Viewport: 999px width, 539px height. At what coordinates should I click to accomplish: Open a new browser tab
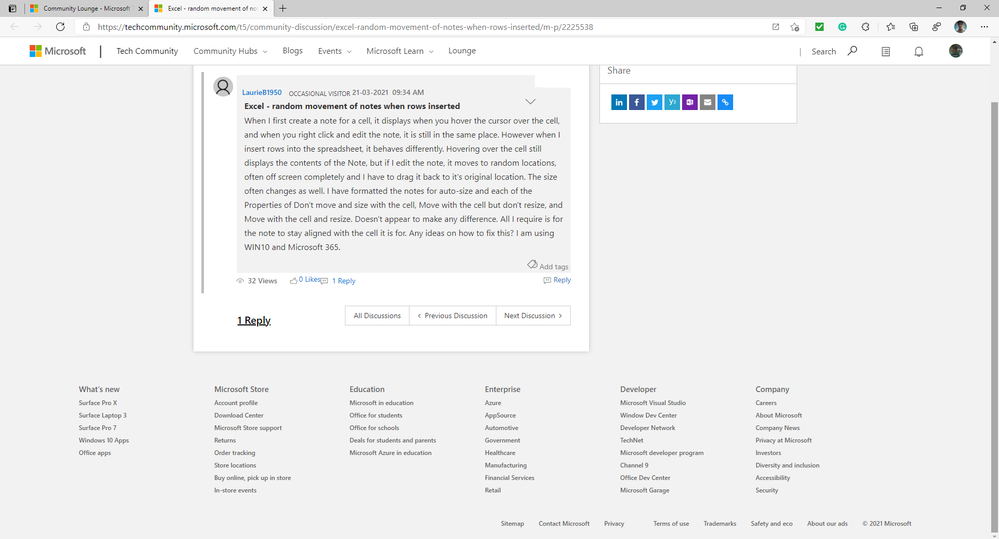tap(283, 8)
